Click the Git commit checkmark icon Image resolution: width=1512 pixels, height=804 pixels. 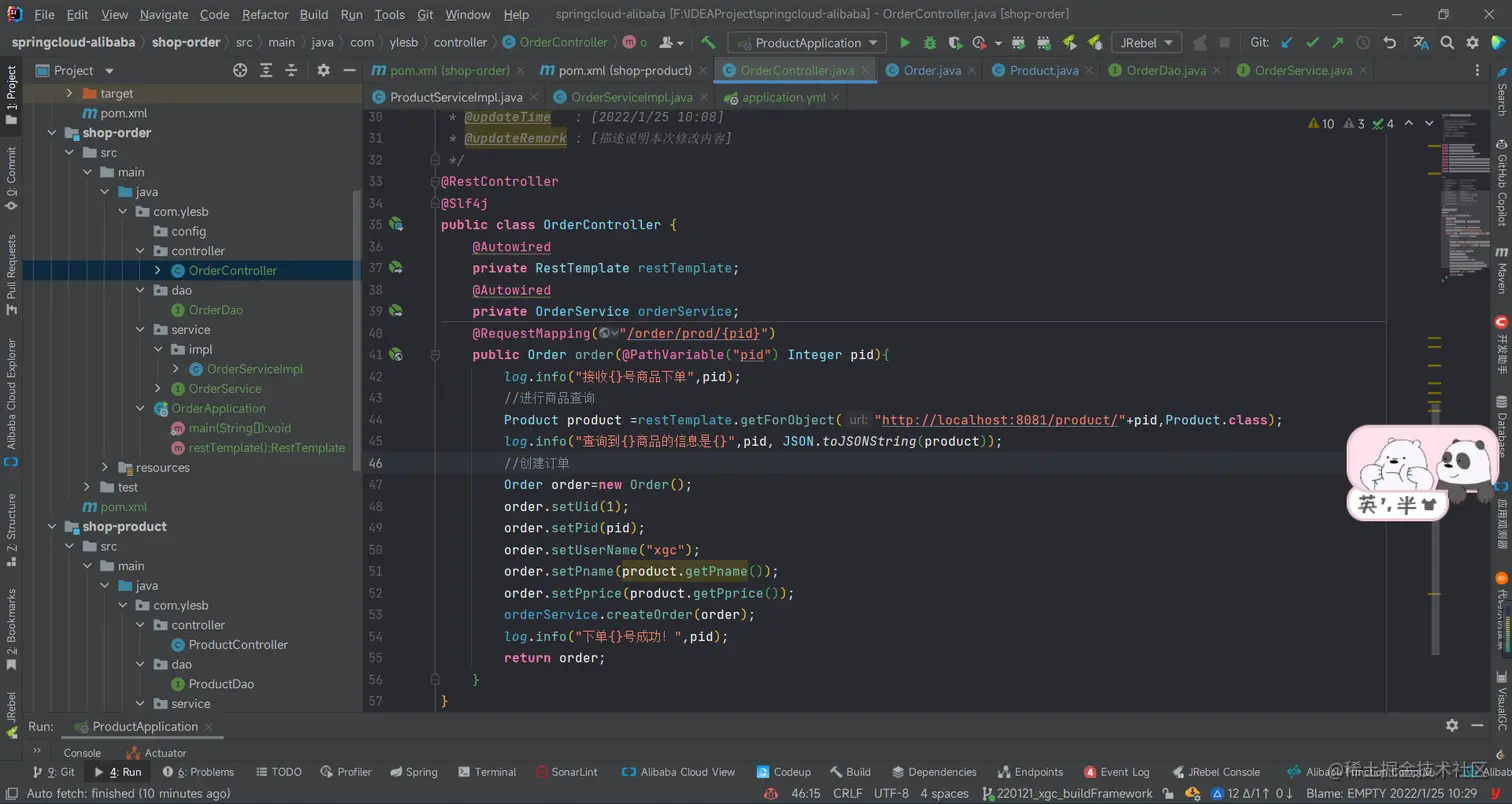[x=1312, y=43]
